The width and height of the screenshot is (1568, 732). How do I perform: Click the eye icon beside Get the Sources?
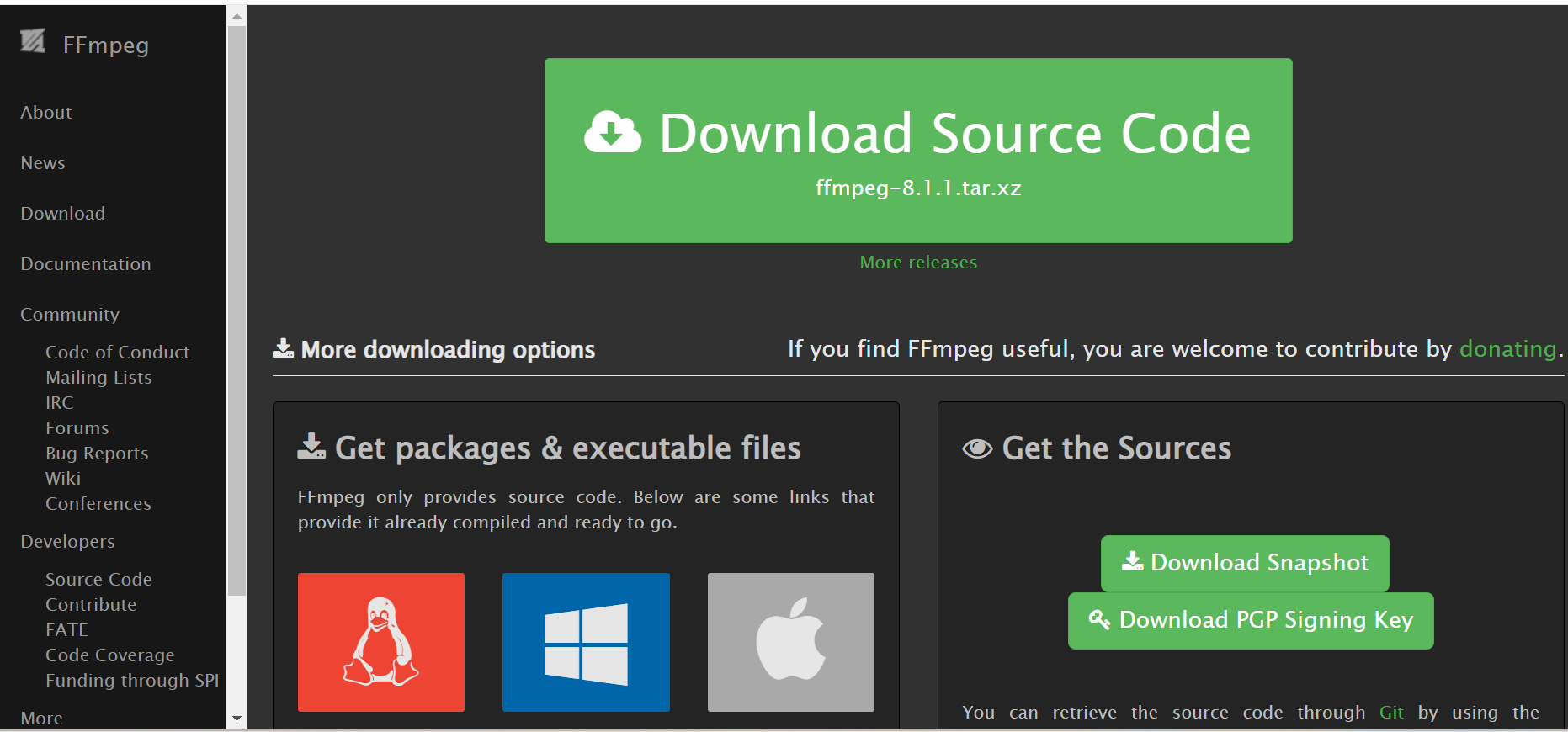pyautogui.click(x=977, y=448)
